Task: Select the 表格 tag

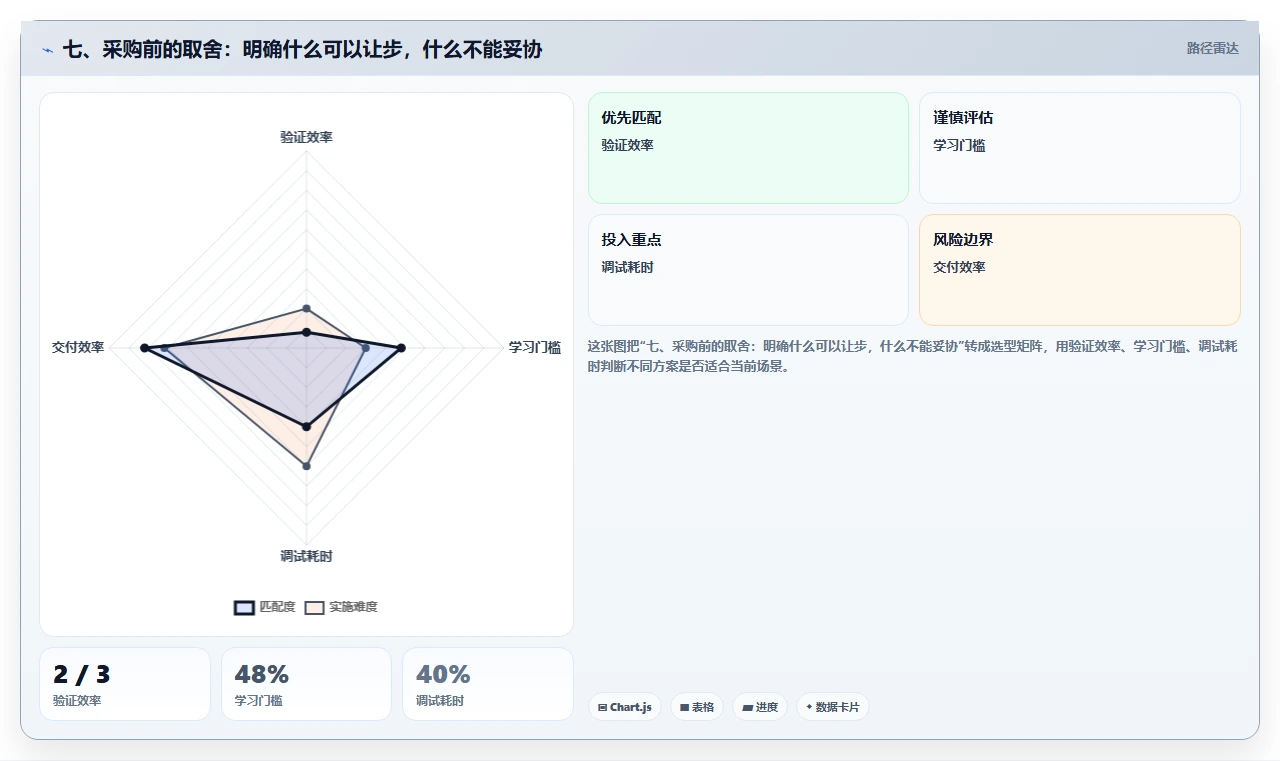Action: click(696, 707)
